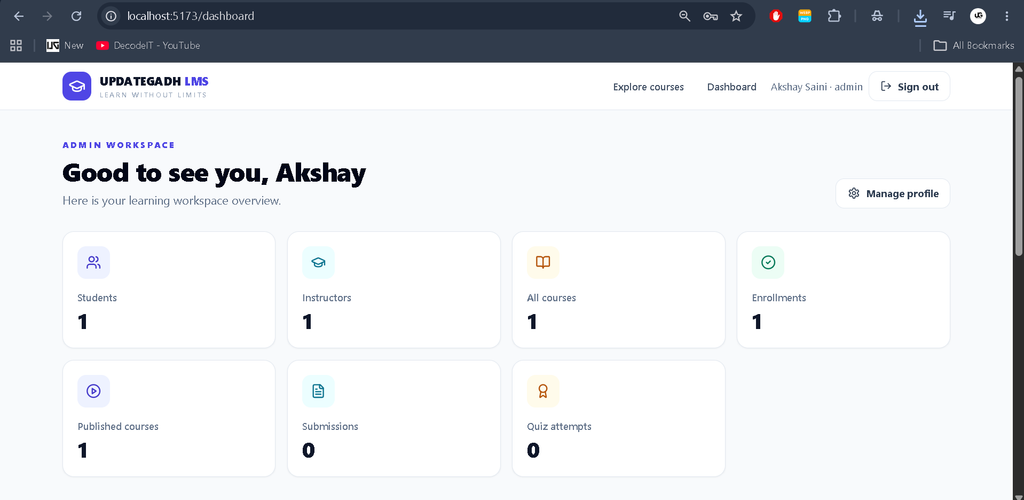Click the Students count value 1
This screenshot has height=500, width=1024.
[83, 322]
